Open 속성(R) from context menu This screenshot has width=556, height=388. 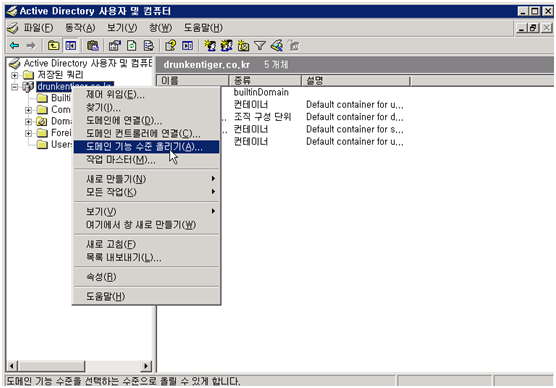[146, 277]
